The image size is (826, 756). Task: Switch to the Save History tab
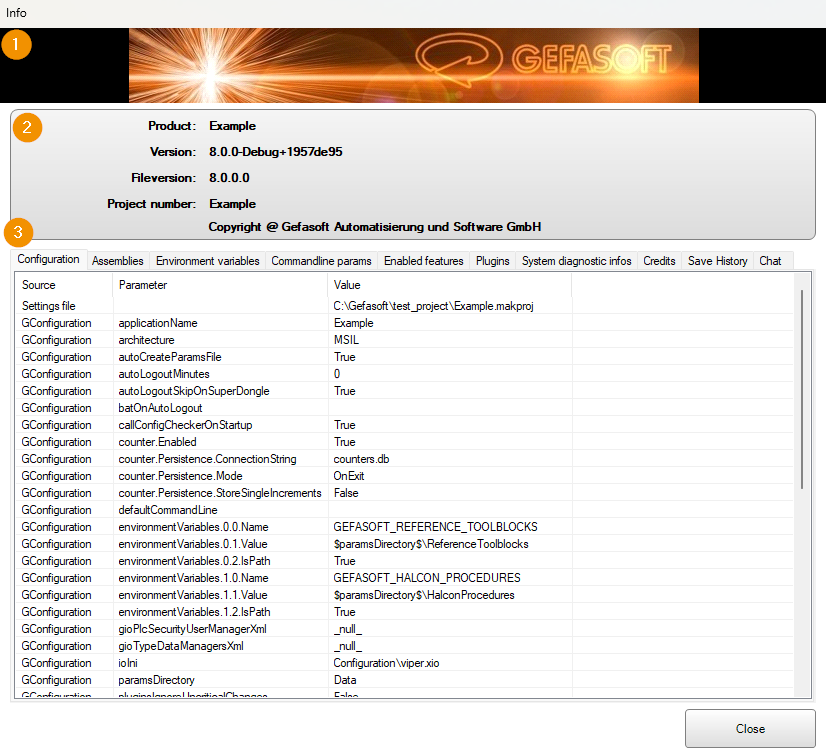pos(717,261)
